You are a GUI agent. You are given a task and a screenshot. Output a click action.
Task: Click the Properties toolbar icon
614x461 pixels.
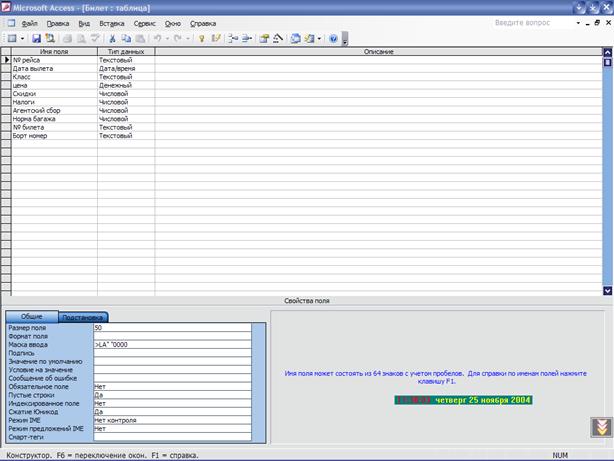tap(265, 38)
